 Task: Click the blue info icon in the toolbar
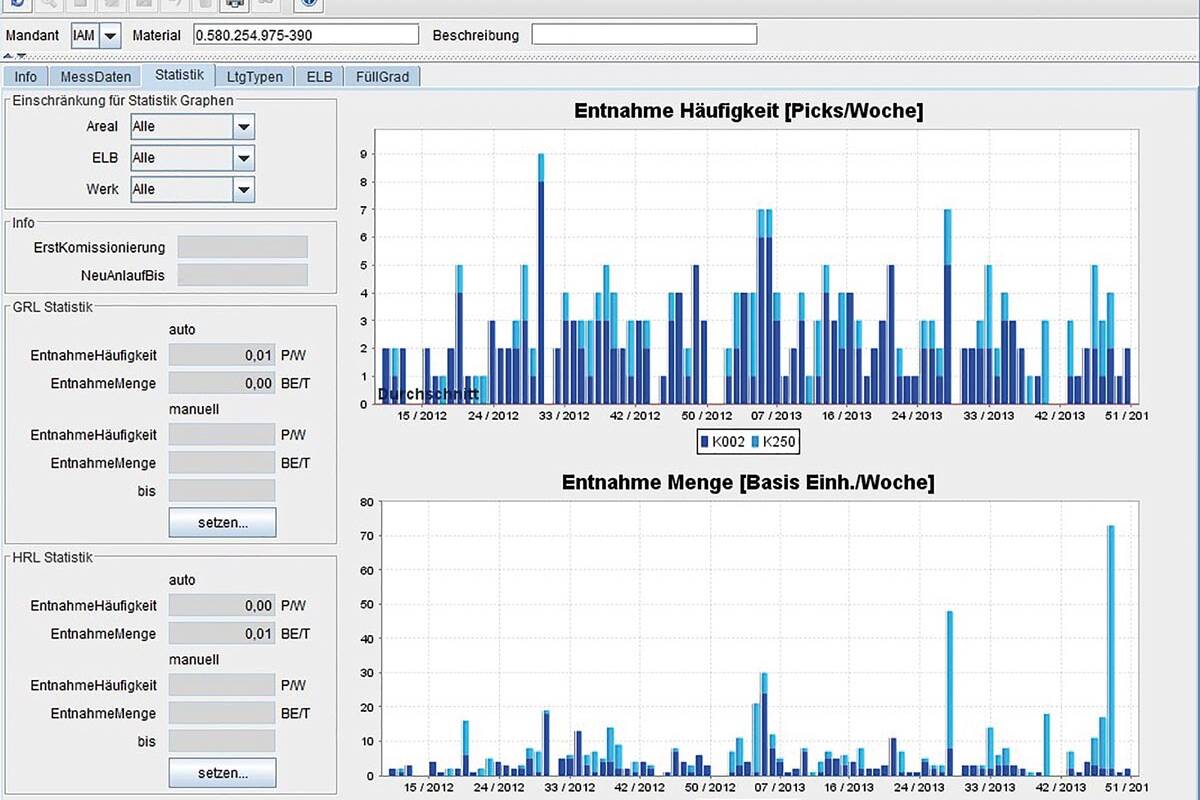[309, 4]
